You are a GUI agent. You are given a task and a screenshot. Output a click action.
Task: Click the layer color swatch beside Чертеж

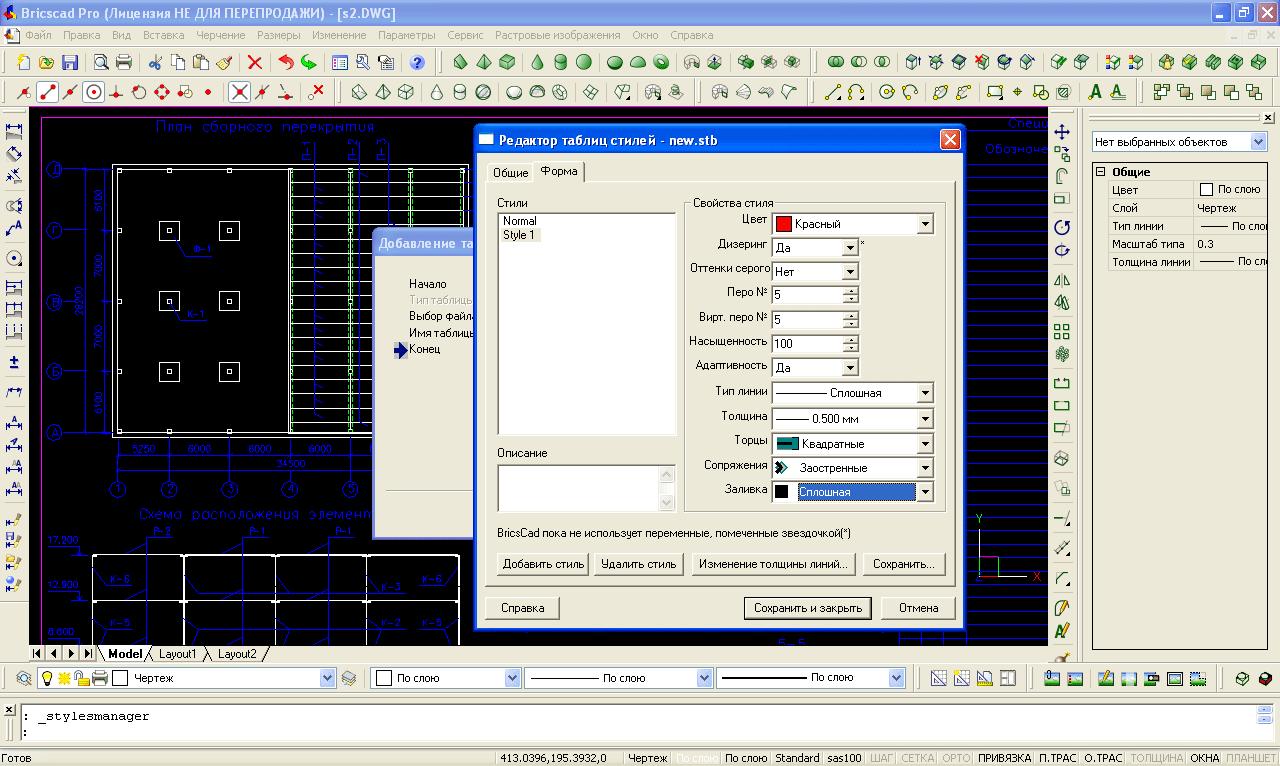pos(120,678)
